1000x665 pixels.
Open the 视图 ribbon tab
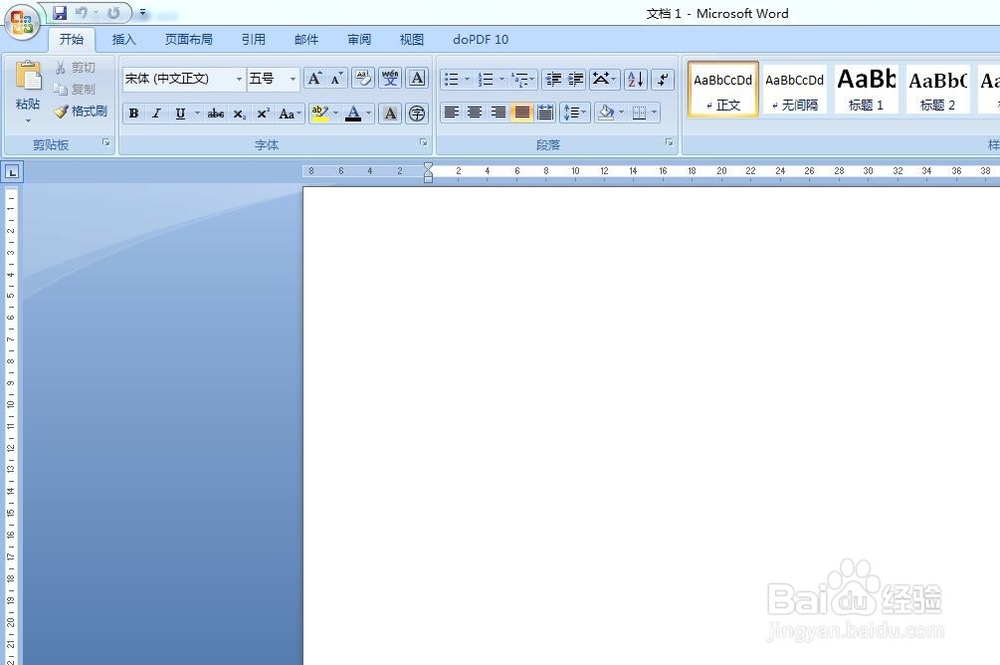tap(411, 40)
